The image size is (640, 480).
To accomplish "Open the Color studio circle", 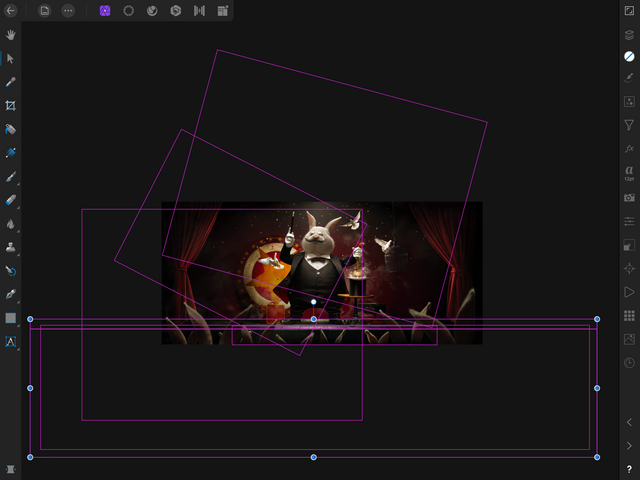I will pyautogui.click(x=629, y=56).
